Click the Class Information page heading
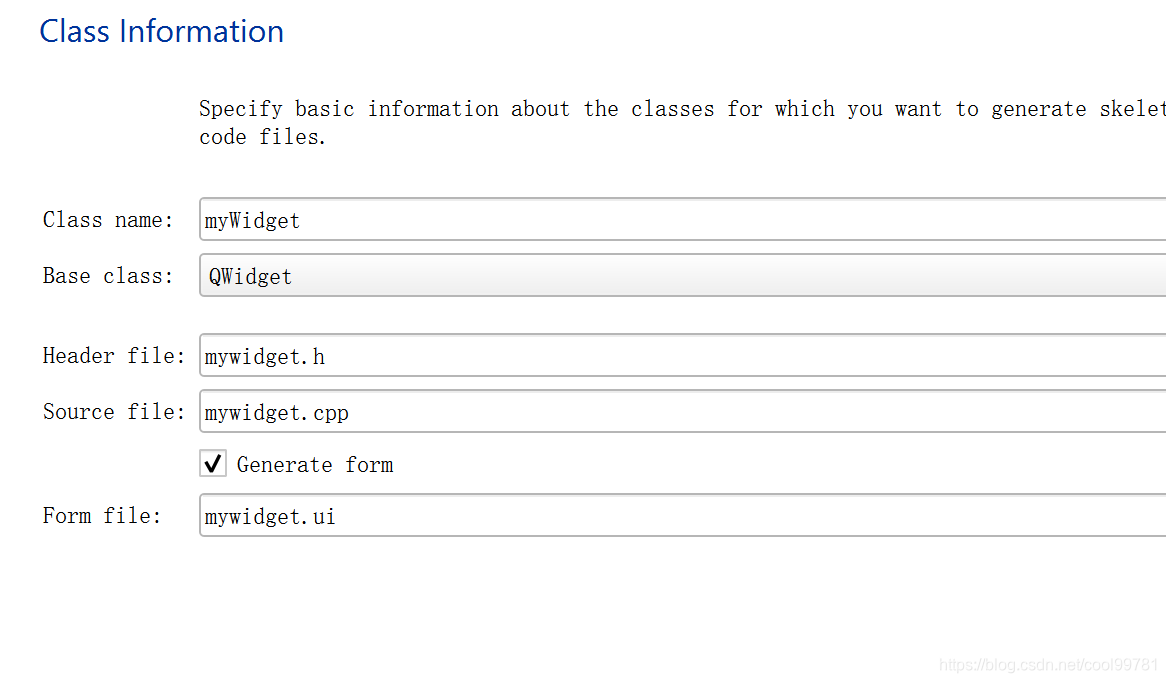Image resolution: width=1166 pixels, height=683 pixels. [162, 32]
